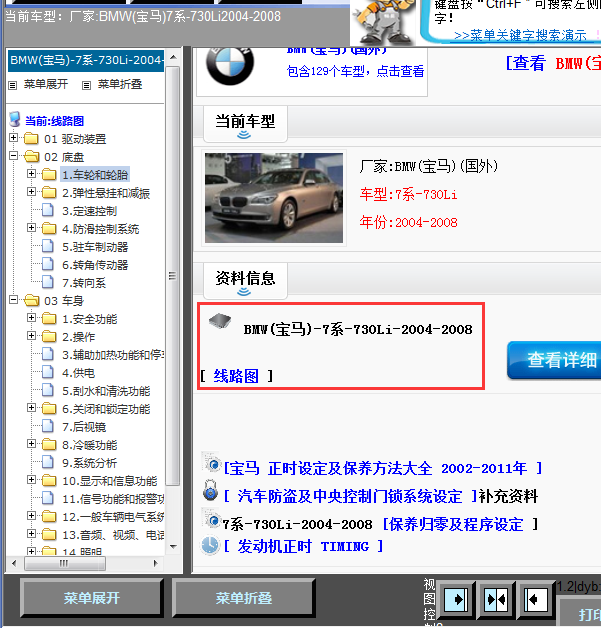Click the double chevron under 当前车型
Image resolution: width=601 pixels, height=628 pixels.
244,135
